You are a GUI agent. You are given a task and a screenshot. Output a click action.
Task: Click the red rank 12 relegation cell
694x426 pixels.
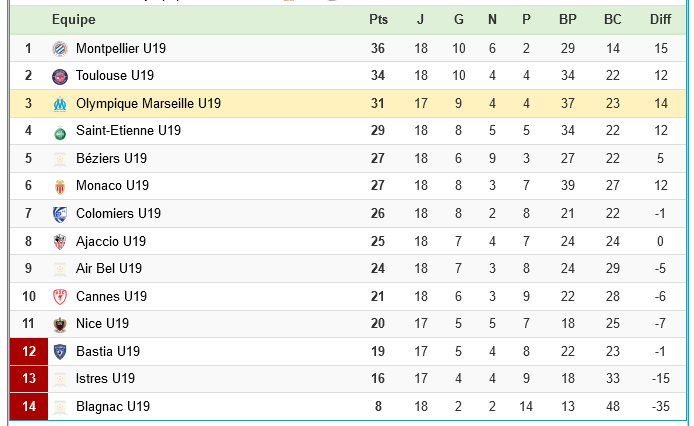[x=28, y=352]
